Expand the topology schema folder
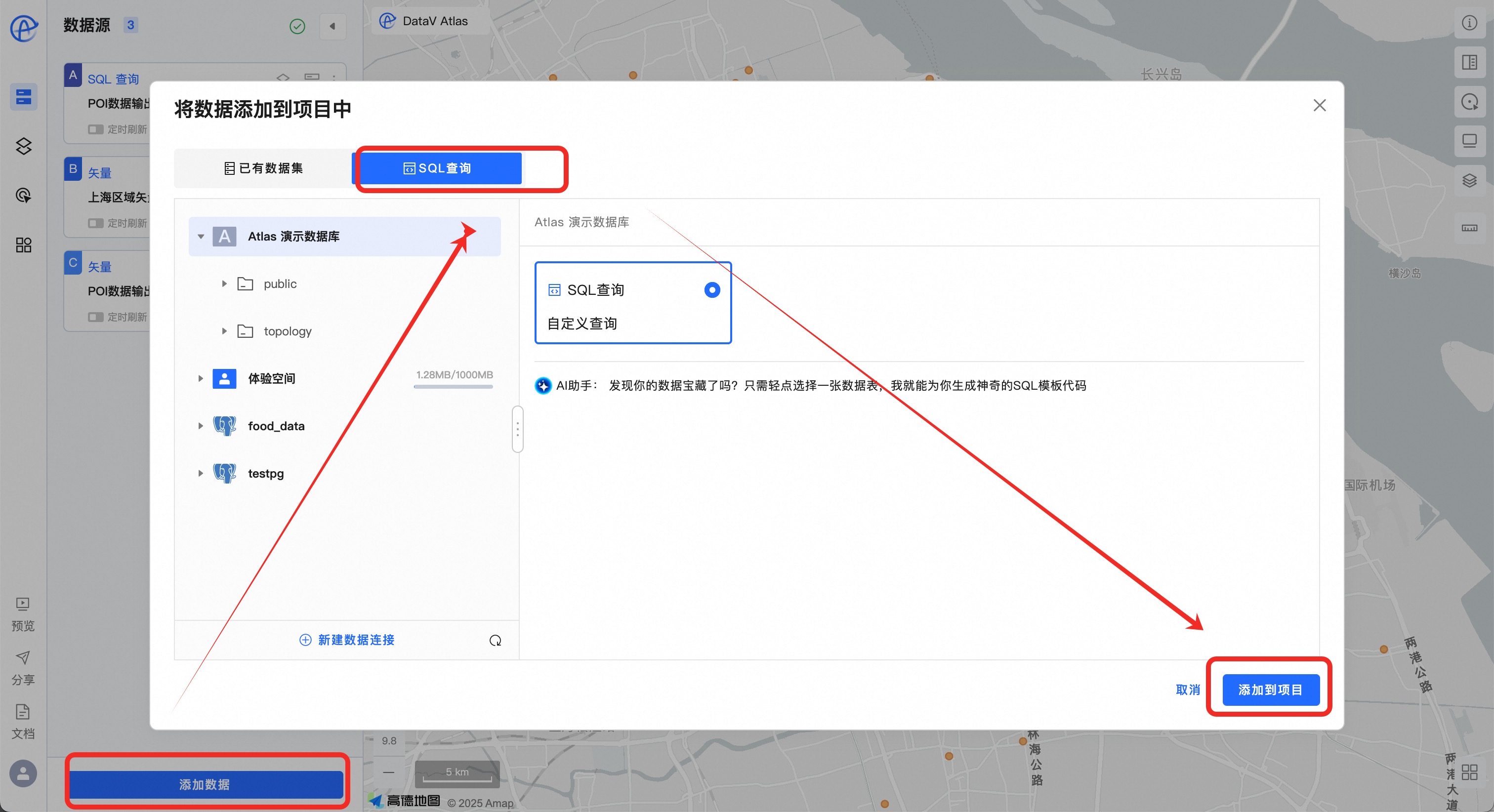Screen dimensions: 1494x812 224,331
